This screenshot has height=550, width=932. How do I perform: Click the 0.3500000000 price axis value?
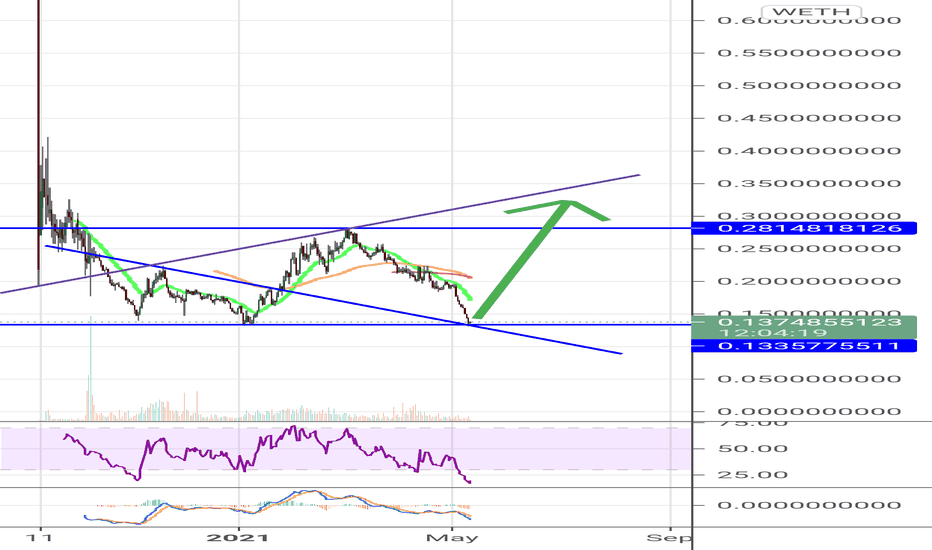tap(810, 183)
